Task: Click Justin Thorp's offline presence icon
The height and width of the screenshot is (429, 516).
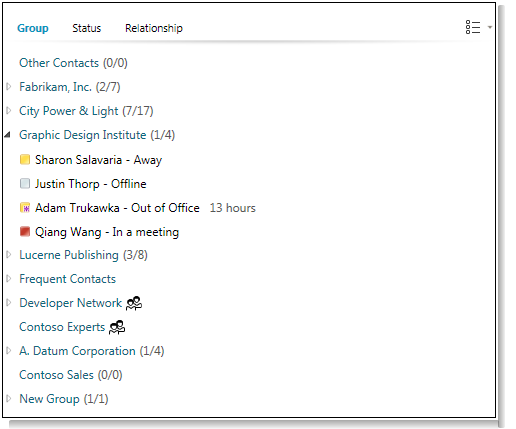Action: 25,184
